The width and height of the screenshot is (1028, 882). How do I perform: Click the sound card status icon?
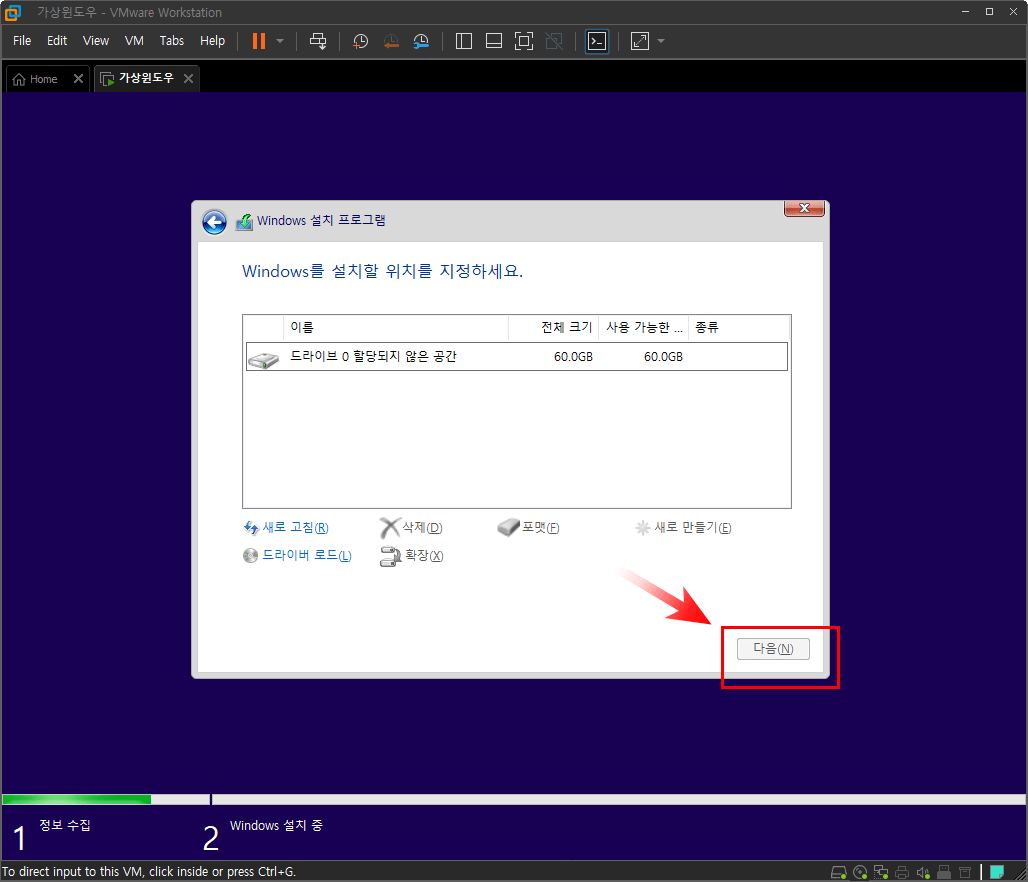point(923,872)
